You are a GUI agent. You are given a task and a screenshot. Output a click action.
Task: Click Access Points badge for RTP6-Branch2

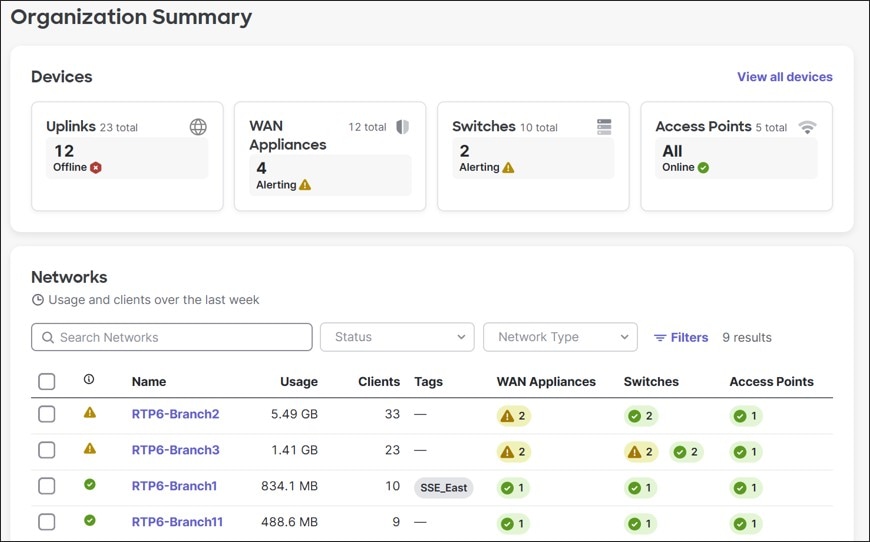point(746,416)
